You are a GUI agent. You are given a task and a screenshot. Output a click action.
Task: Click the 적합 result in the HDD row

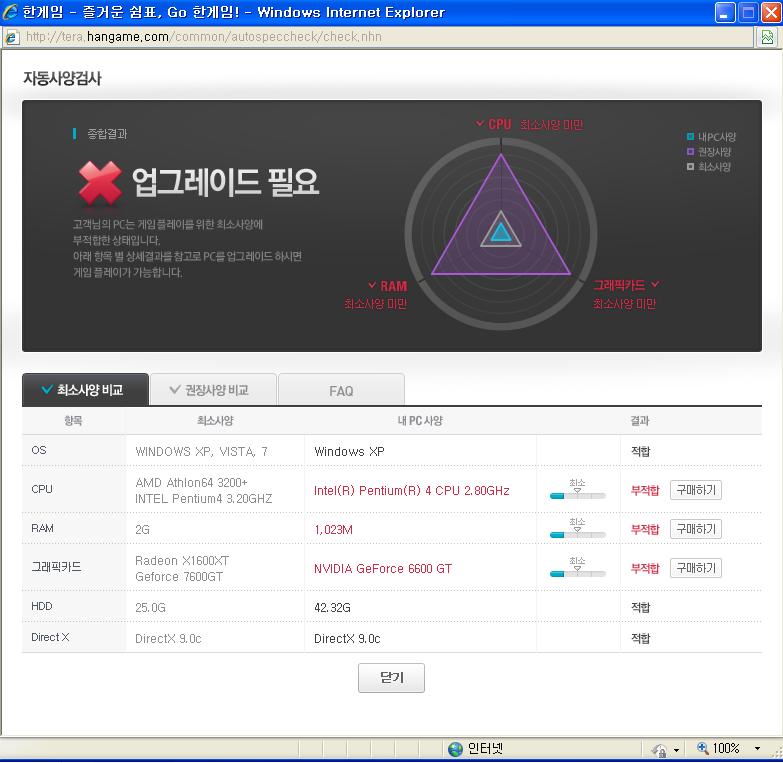641,607
